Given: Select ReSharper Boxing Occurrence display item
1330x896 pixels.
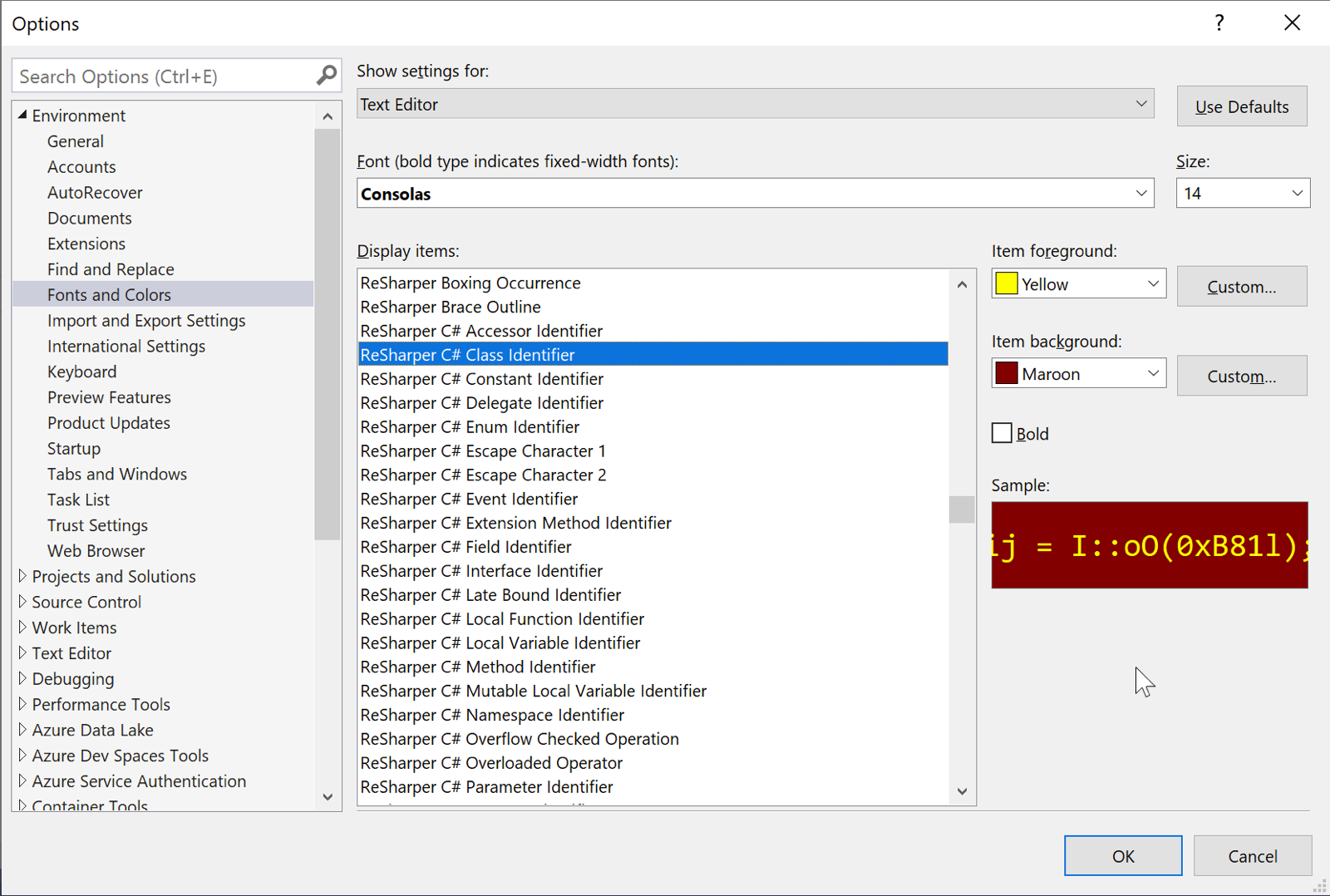Looking at the screenshot, I should (x=653, y=283).
